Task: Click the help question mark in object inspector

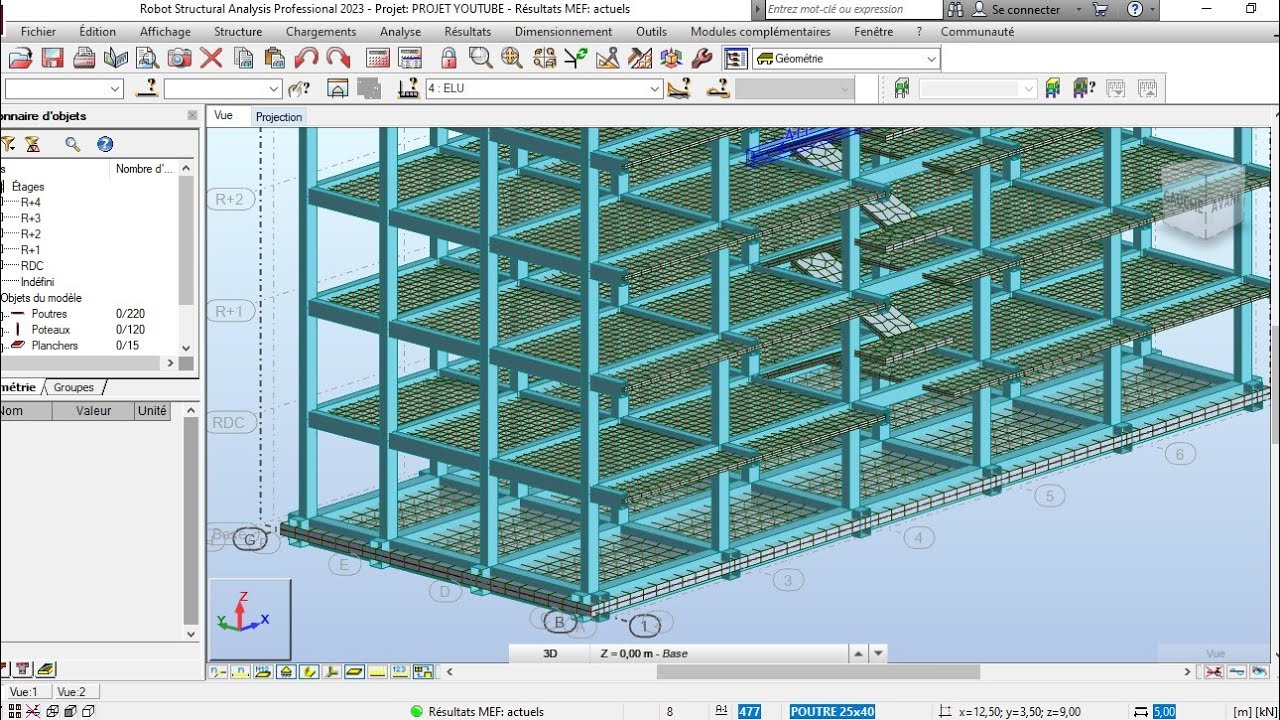Action: pyautogui.click(x=105, y=144)
